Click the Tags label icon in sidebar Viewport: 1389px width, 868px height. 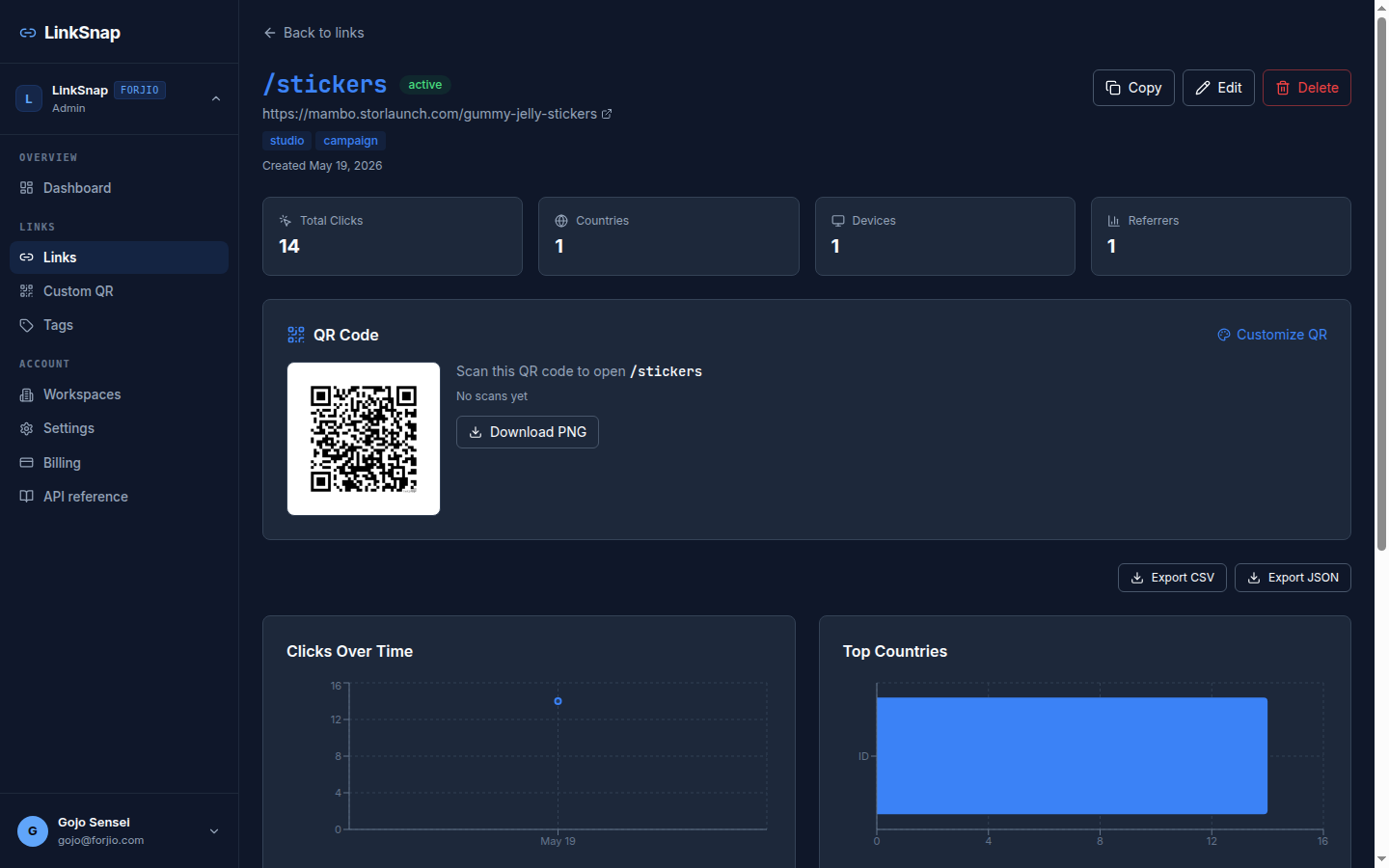pos(27,325)
